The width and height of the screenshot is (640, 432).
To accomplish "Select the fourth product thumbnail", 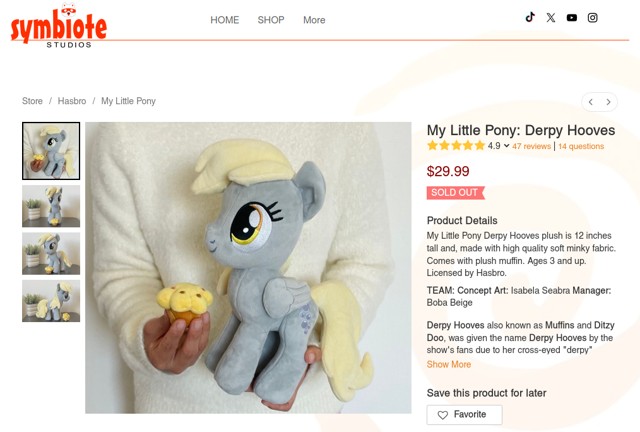I will [51, 300].
